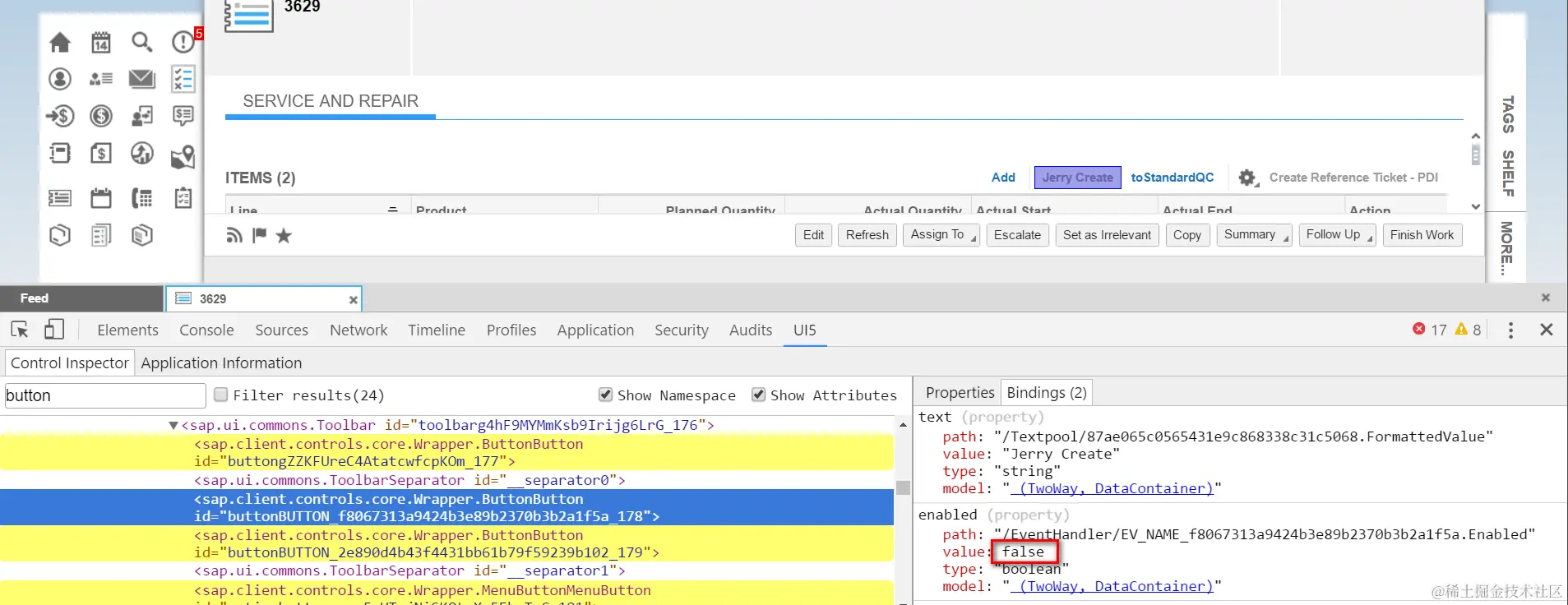Image resolution: width=1568 pixels, height=605 pixels.
Task: Click the DevTools element inspector icon
Action: click(x=20, y=330)
